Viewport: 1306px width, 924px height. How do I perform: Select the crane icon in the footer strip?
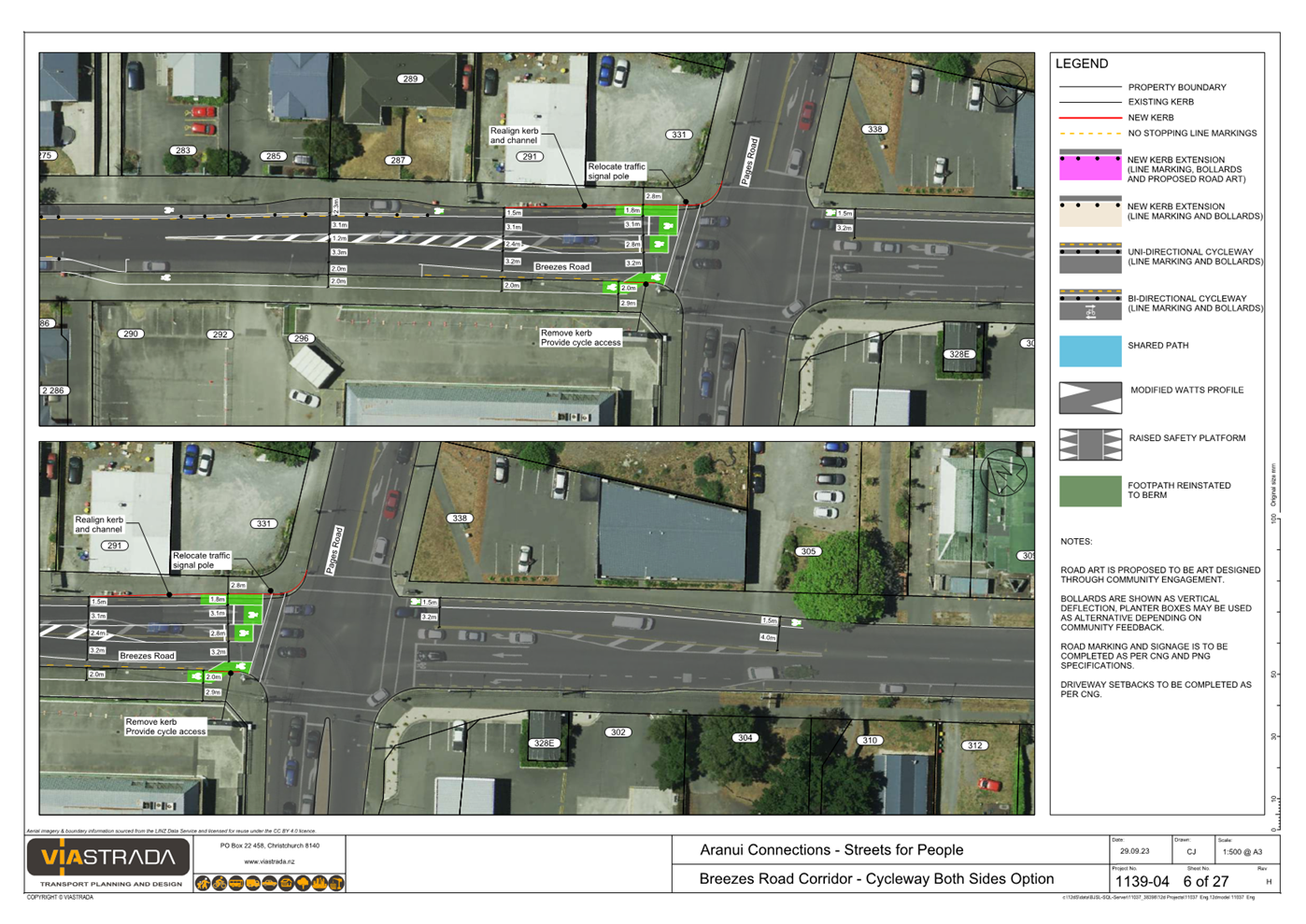click(x=334, y=883)
